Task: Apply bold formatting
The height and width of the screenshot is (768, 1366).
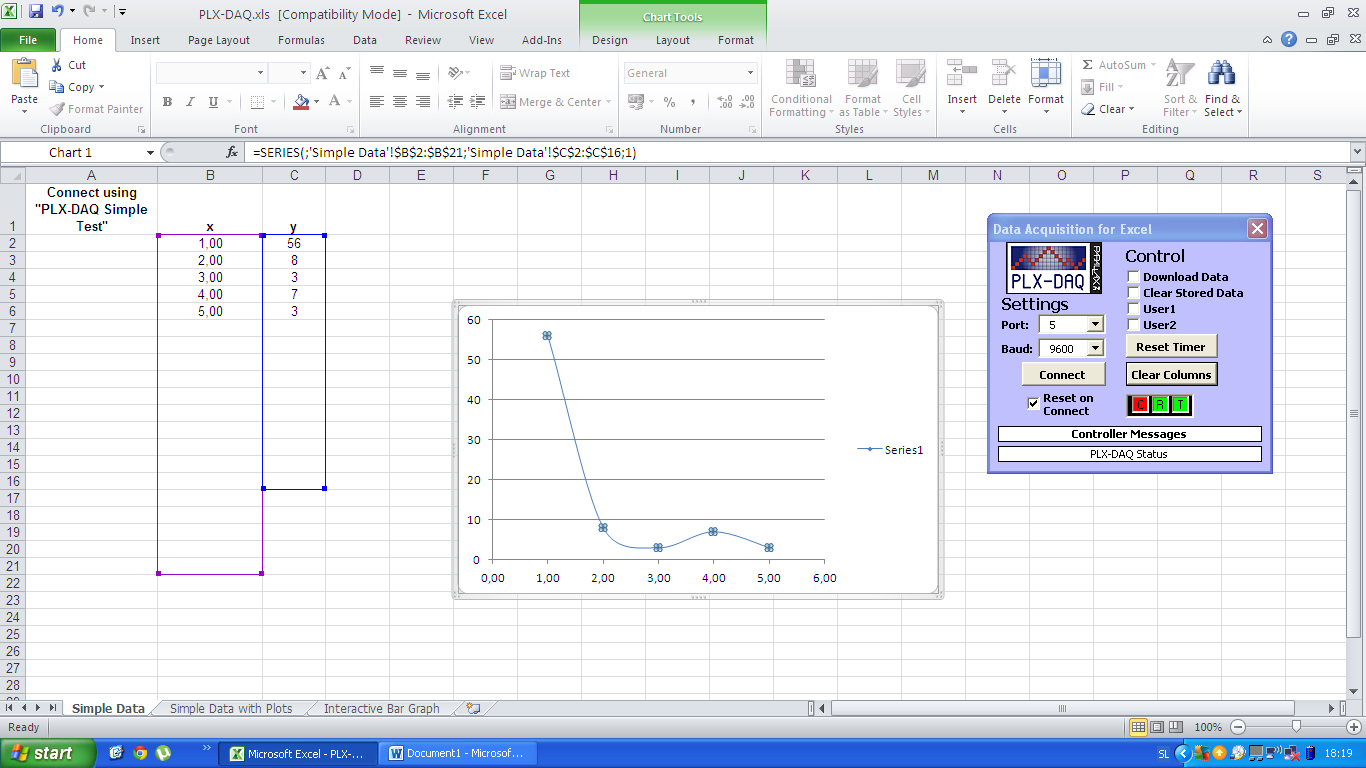Action: [x=167, y=102]
